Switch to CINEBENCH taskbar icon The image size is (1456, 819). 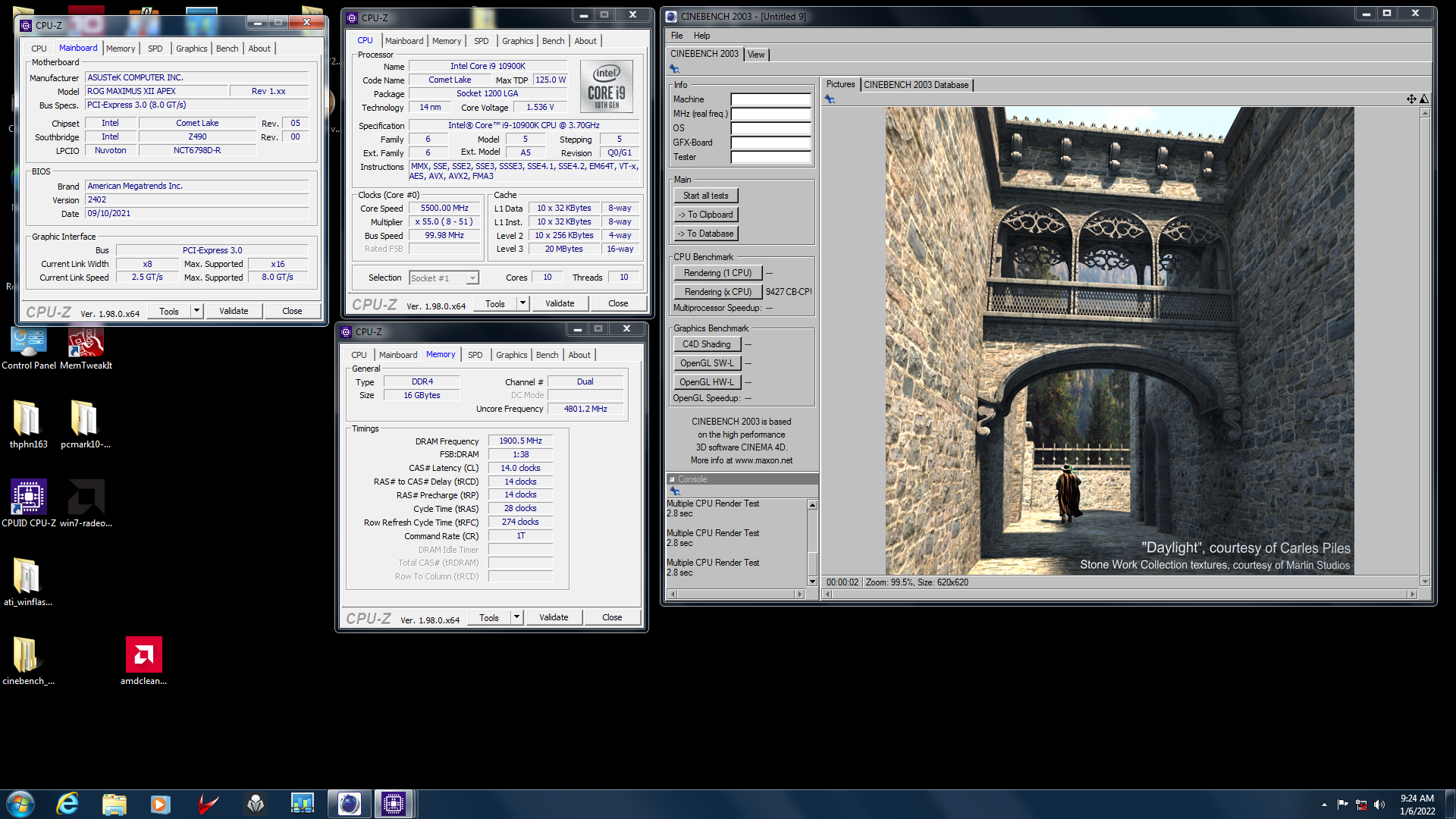point(349,804)
